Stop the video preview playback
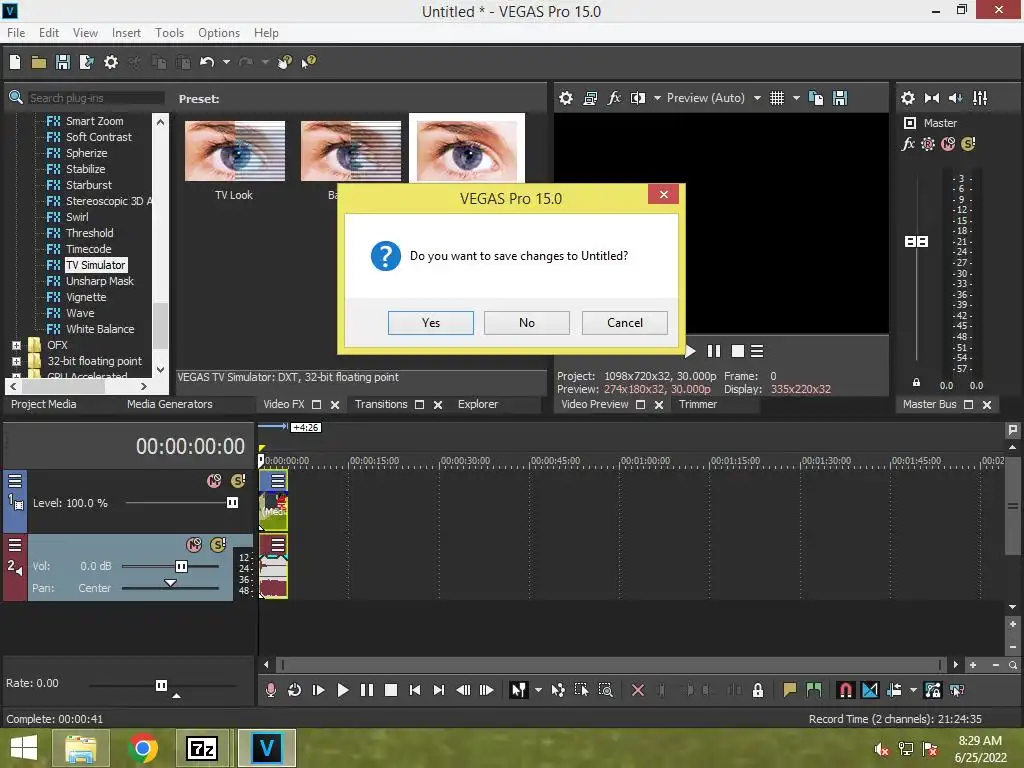 click(737, 351)
